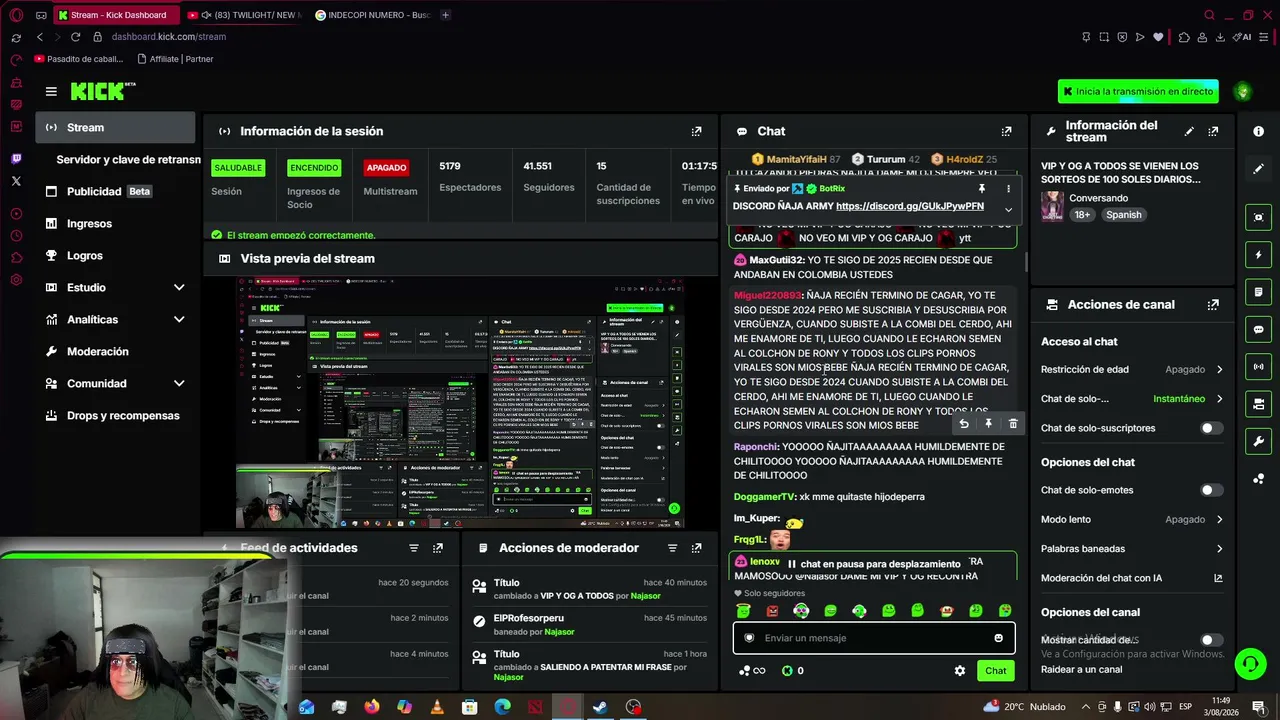This screenshot has width=1280, height=720.
Task: Open filter options in Feed de actividades
Action: [x=414, y=548]
